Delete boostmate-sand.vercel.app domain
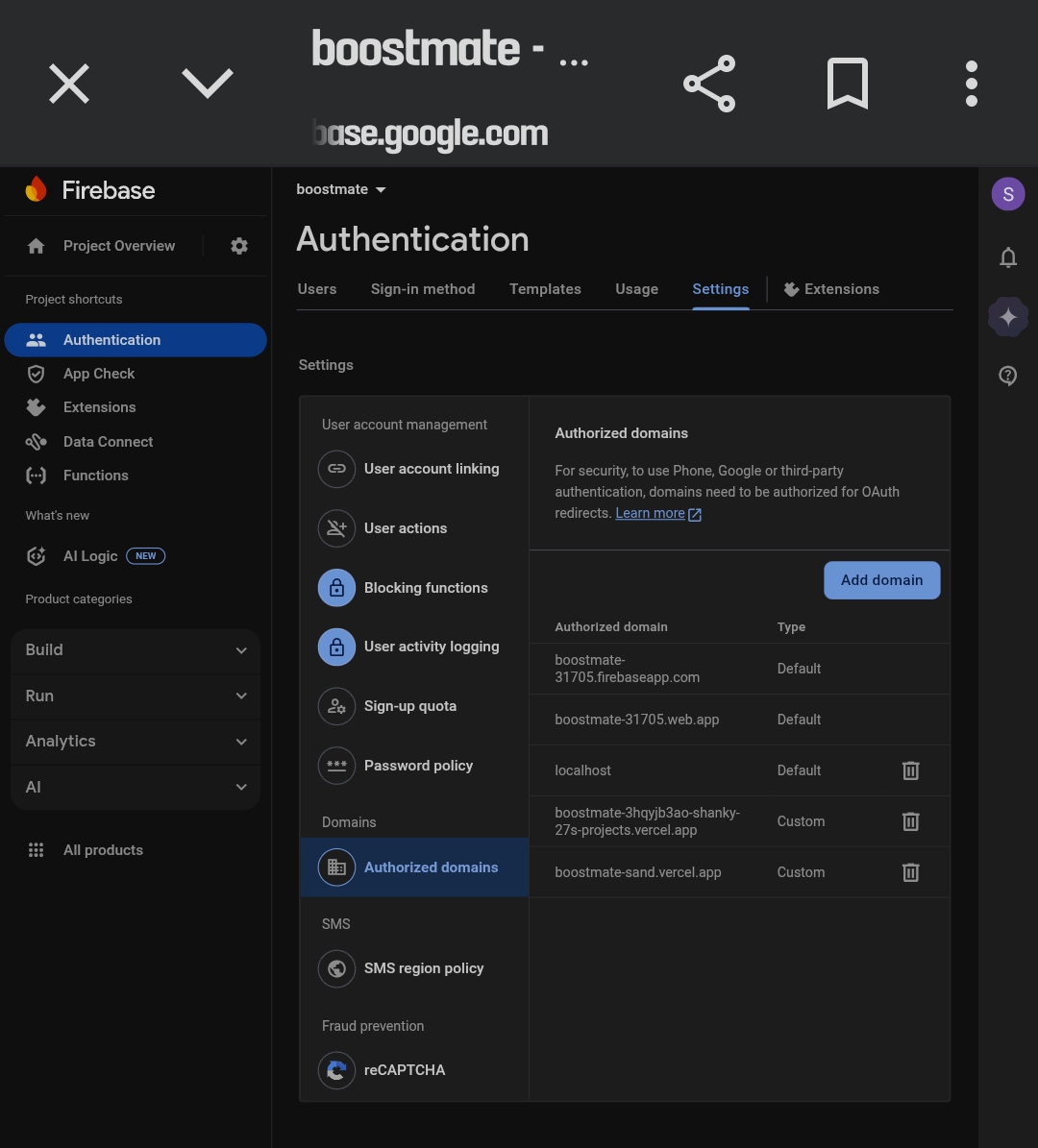Viewport: 1038px width, 1148px height. point(910,872)
